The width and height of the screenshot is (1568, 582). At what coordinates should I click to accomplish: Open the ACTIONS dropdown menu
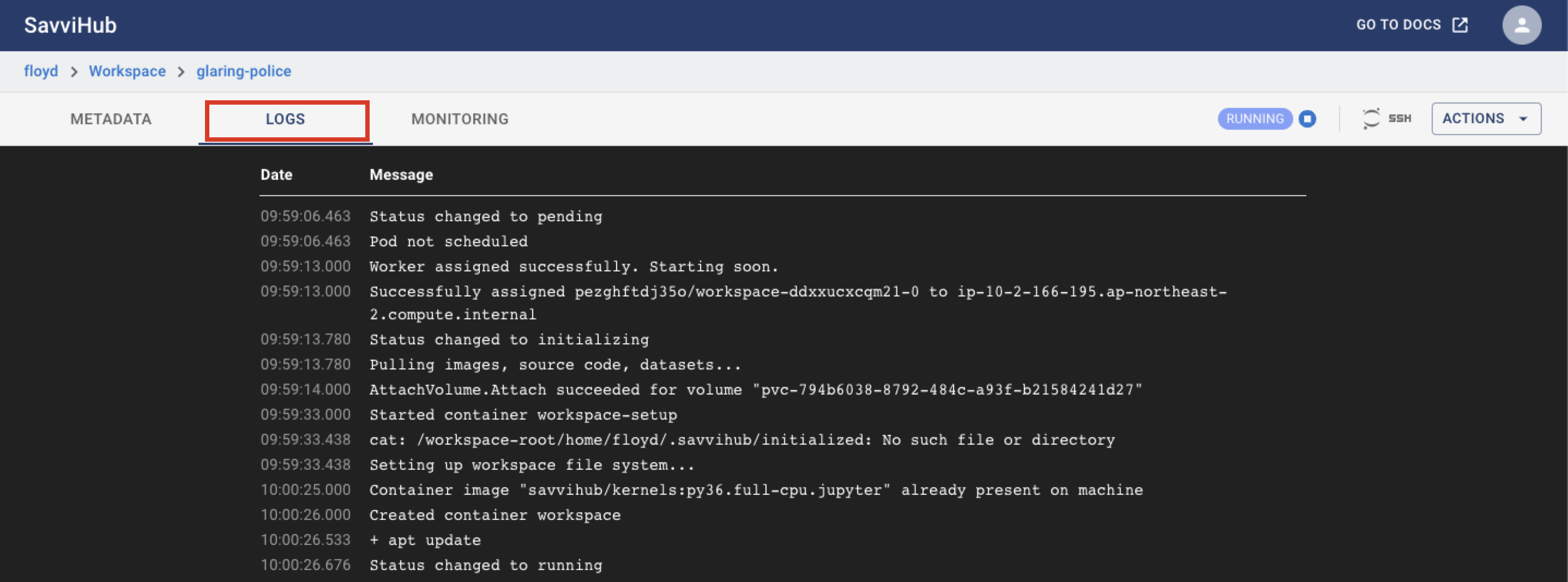pos(1486,119)
